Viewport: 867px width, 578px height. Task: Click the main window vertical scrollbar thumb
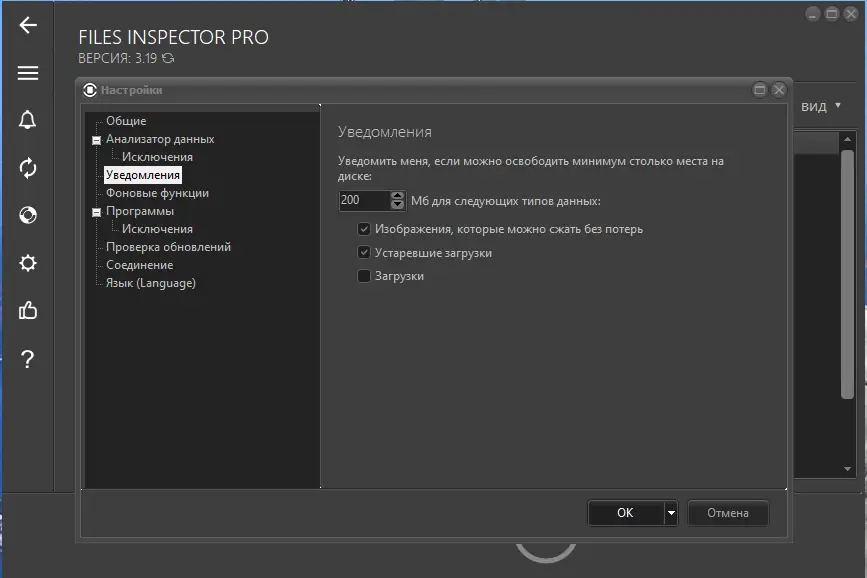(x=847, y=274)
